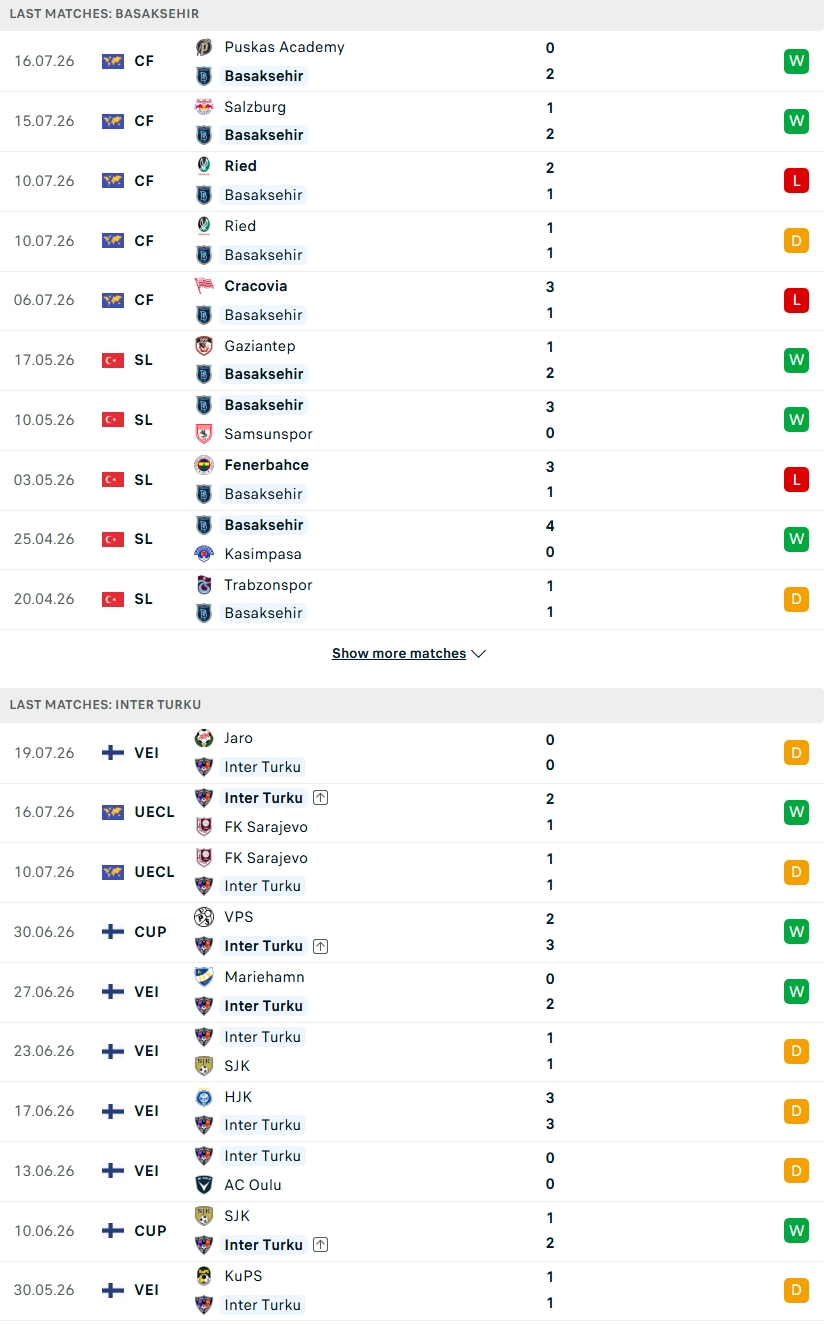The image size is (826, 1324).
Task: Click the Mariehamn club crest
Action: (x=204, y=977)
